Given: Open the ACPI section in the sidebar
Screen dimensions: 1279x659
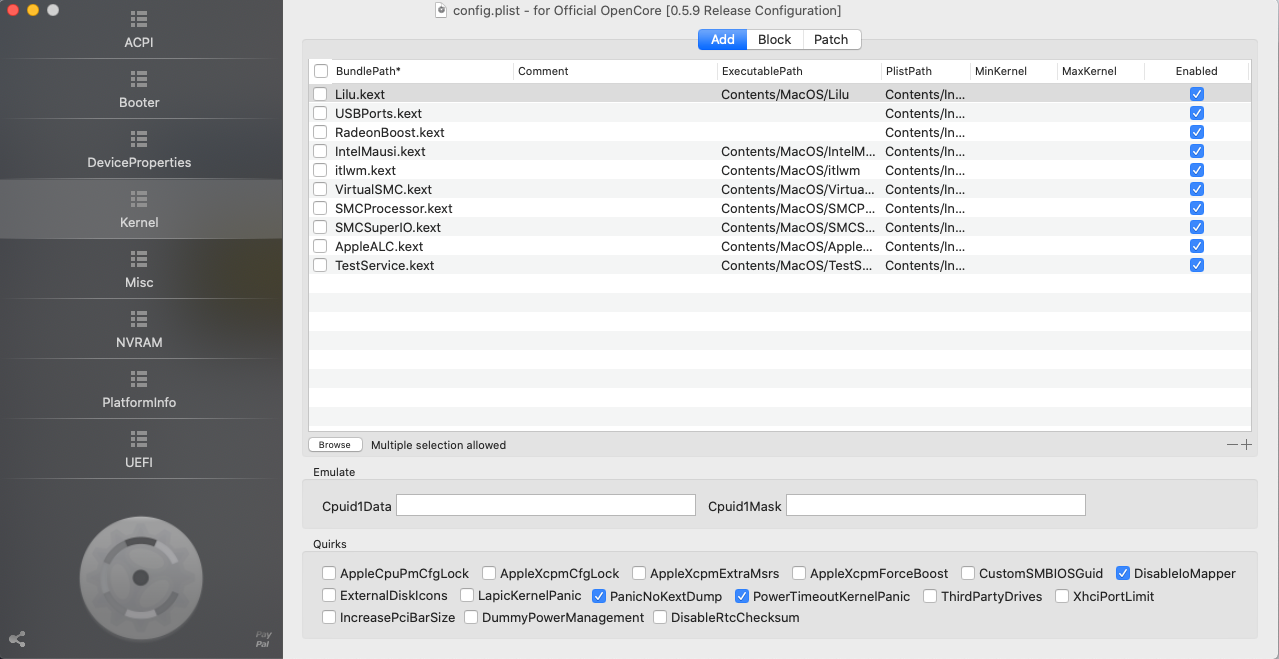Looking at the screenshot, I should [x=139, y=30].
